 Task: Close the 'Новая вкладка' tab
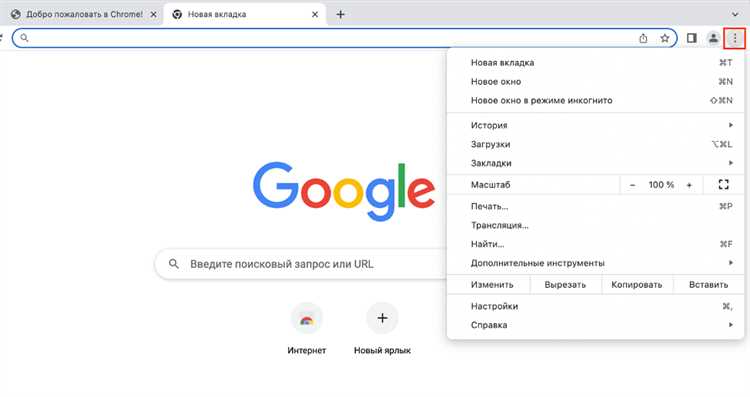(x=315, y=14)
